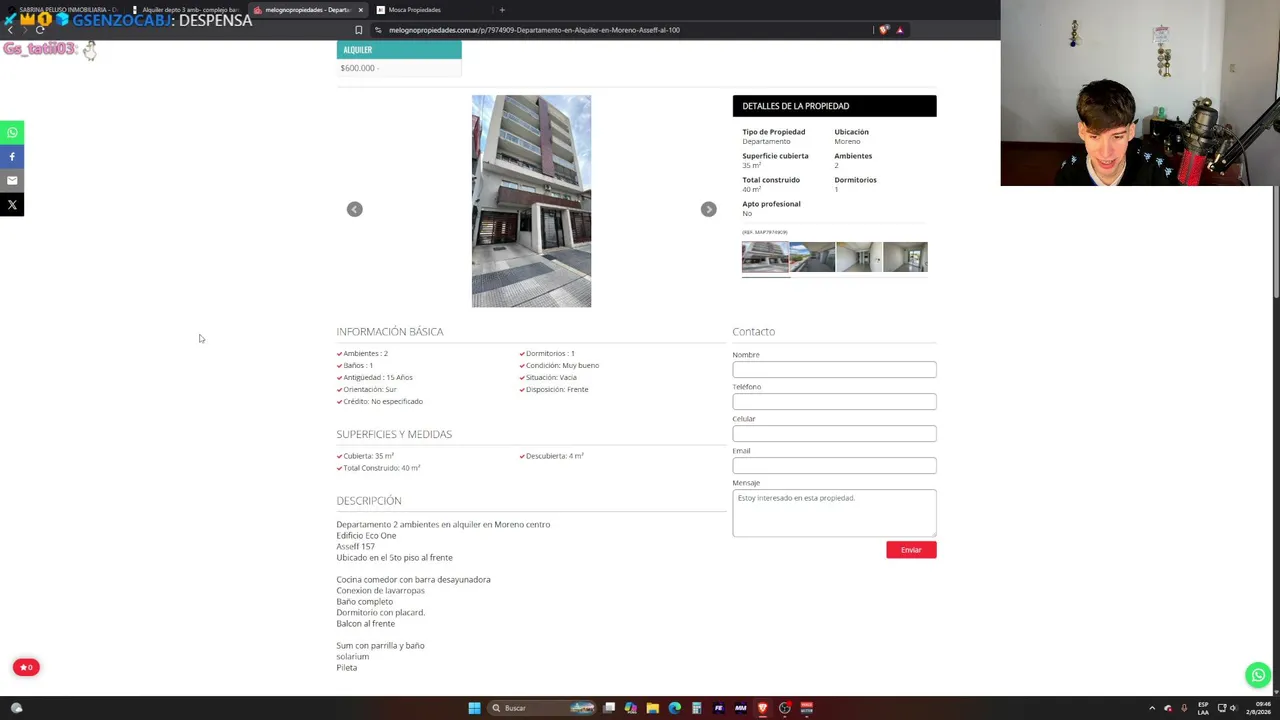
Task: Click the Mensaje text area
Action: (834, 513)
